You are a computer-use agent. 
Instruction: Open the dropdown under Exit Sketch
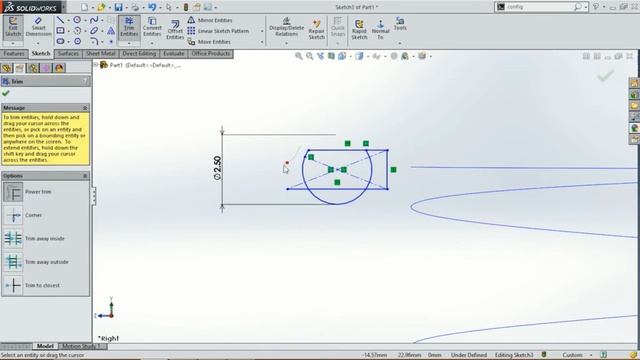point(13,43)
